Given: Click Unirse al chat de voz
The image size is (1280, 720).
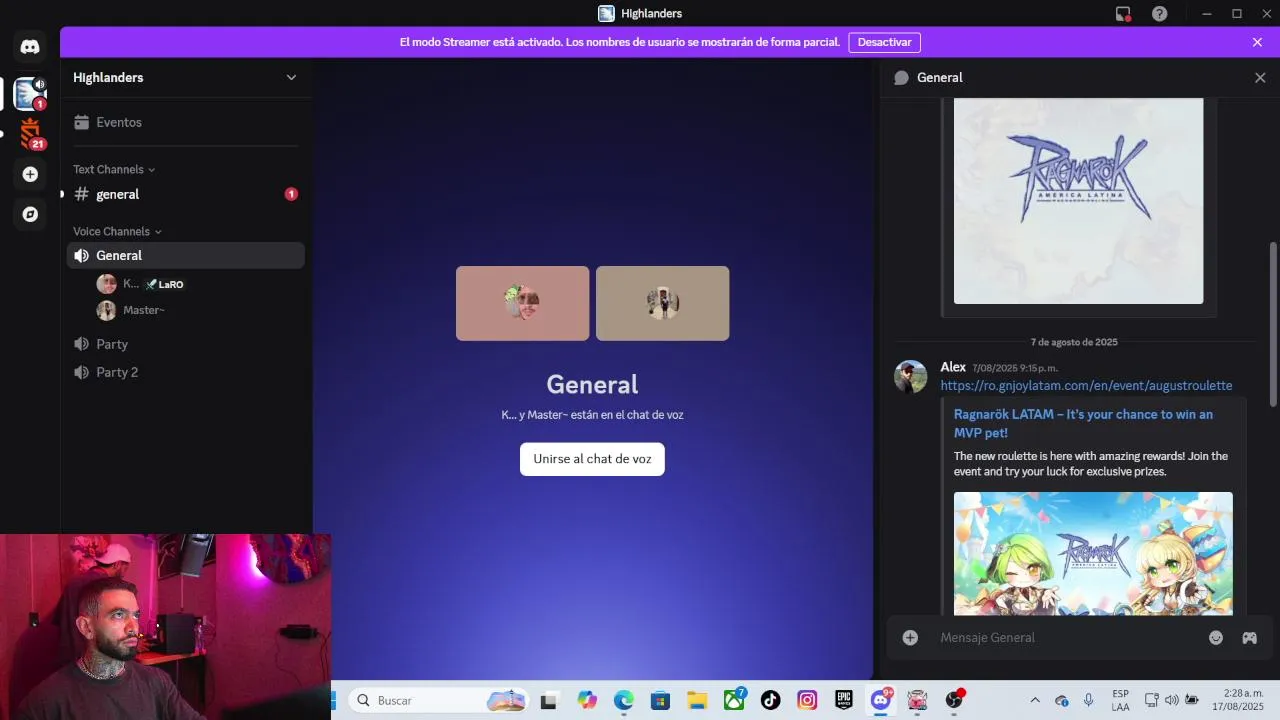Looking at the screenshot, I should (592, 459).
